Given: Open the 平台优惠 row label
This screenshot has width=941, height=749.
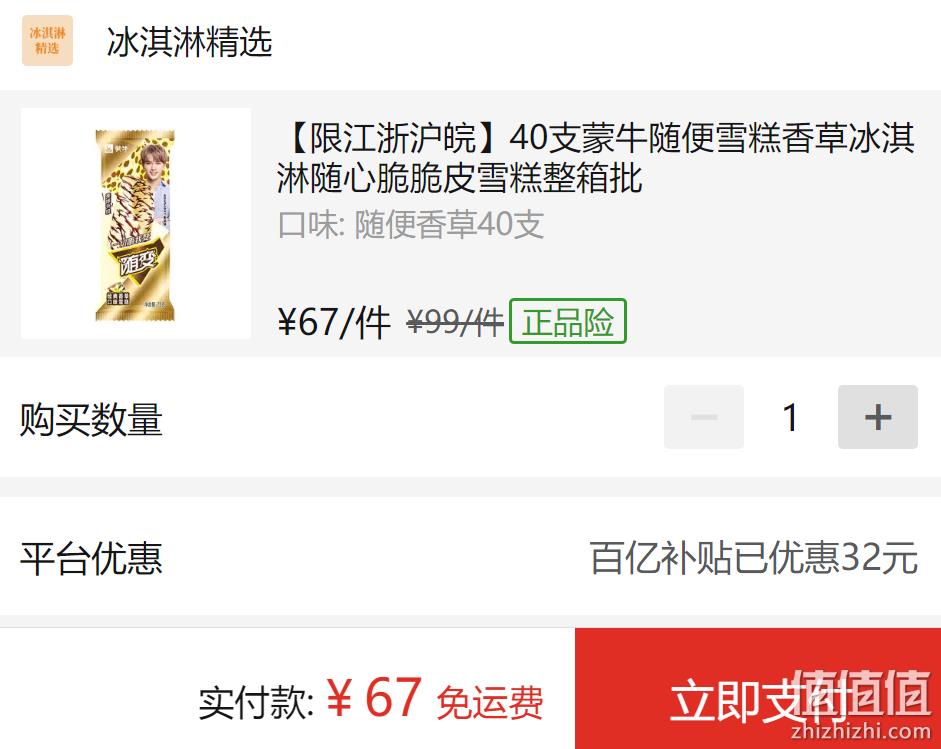Looking at the screenshot, I should pos(91,559).
